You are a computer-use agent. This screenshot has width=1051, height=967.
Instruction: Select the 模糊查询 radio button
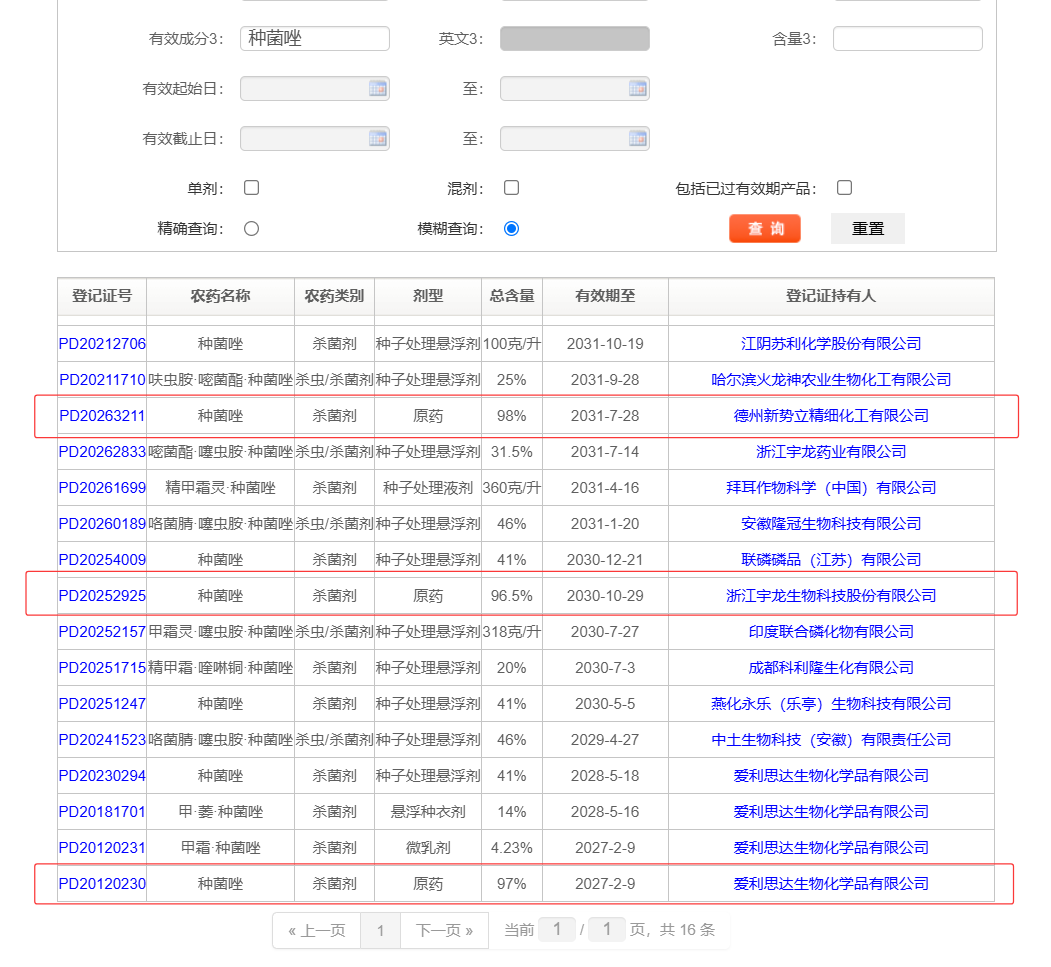point(511,229)
